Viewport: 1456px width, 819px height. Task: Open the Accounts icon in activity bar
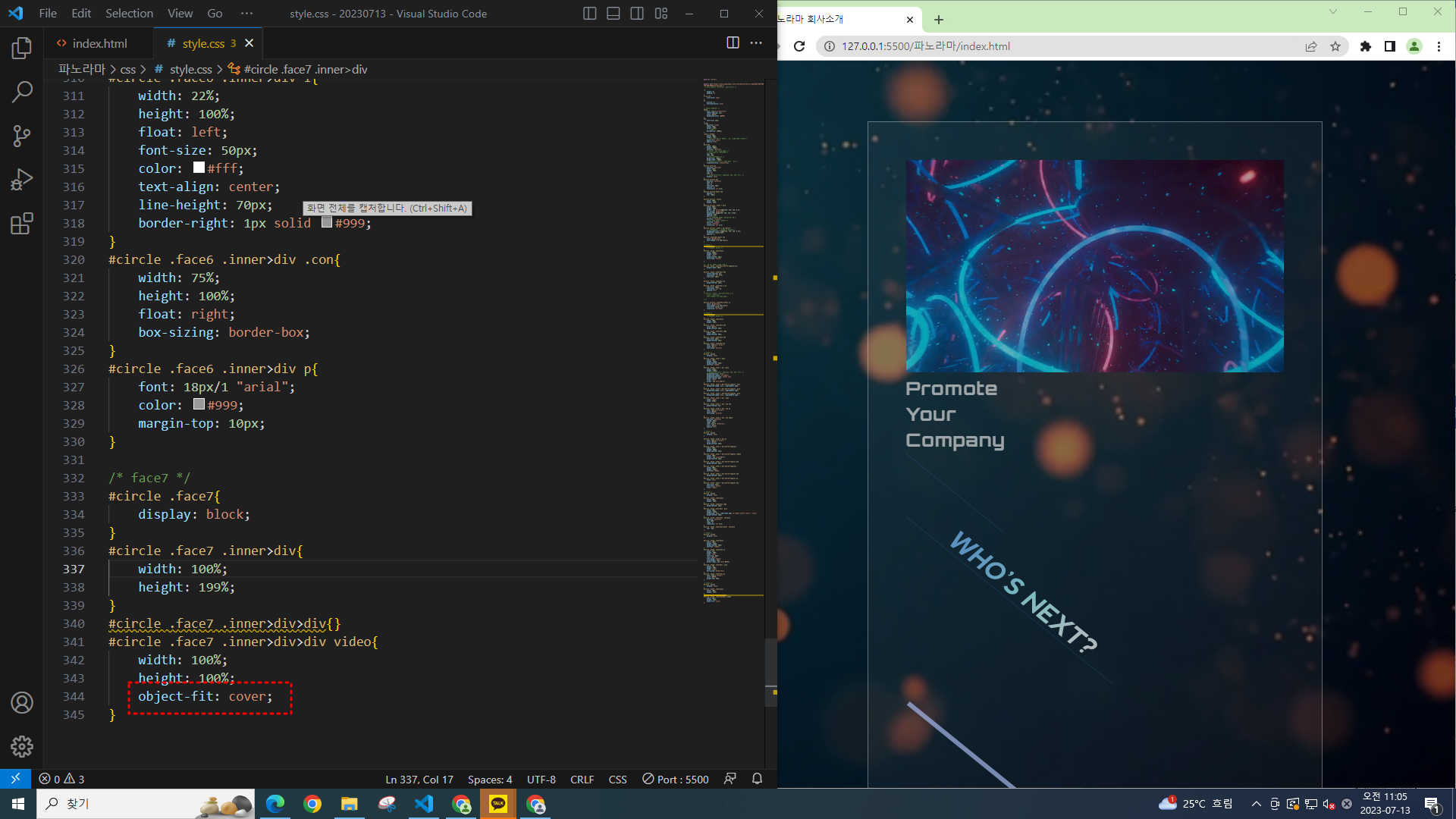coord(22,703)
